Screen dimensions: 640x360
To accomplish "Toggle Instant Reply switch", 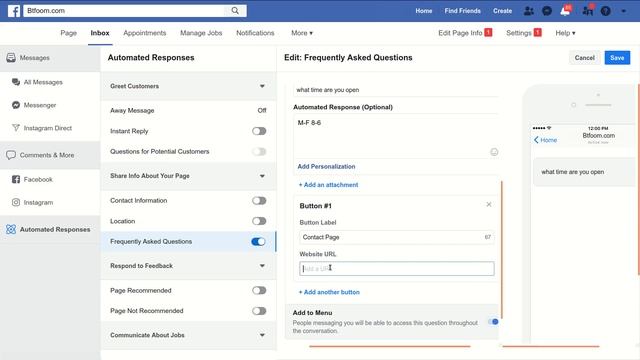I will (x=259, y=131).
